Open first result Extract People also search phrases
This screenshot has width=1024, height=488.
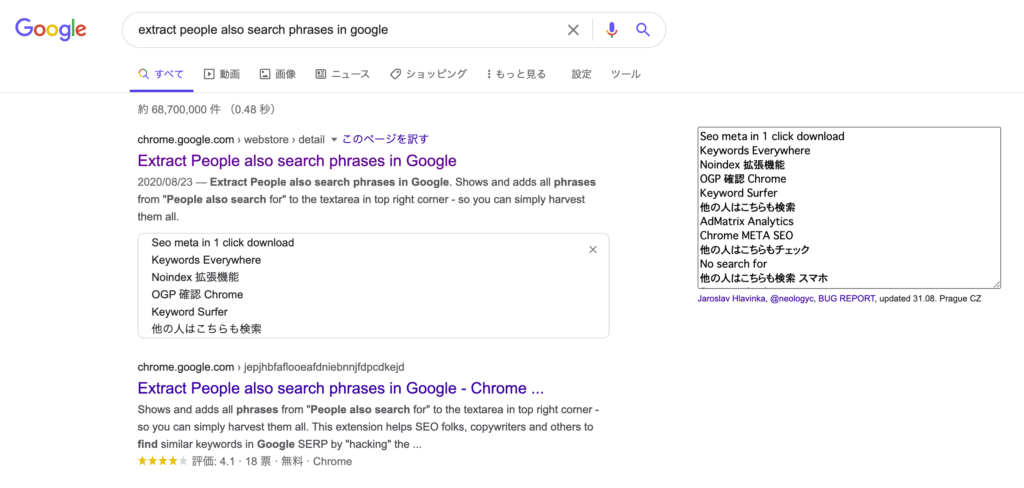[x=297, y=161]
